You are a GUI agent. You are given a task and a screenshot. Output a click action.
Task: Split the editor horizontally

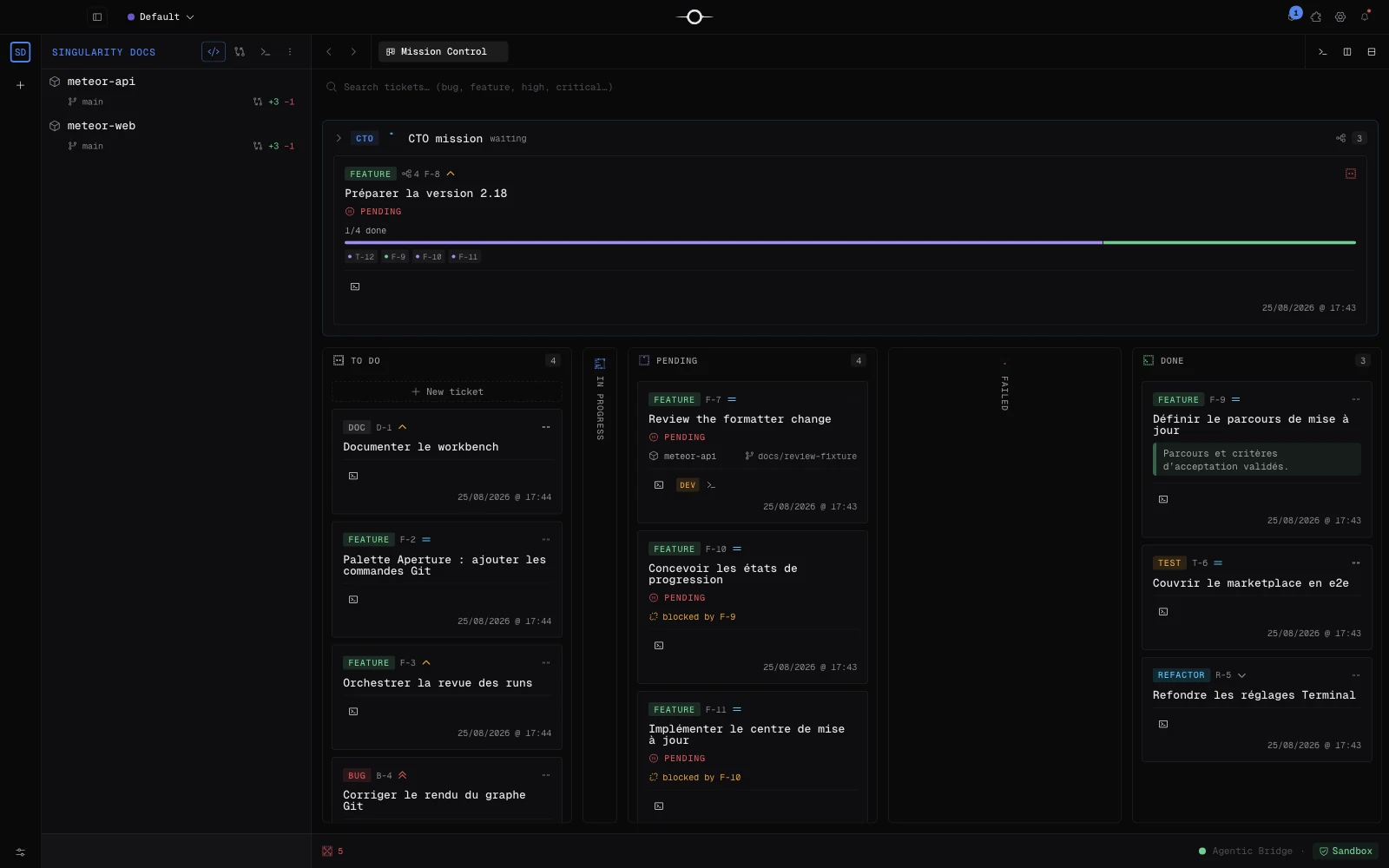click(x=1372, y=52)
